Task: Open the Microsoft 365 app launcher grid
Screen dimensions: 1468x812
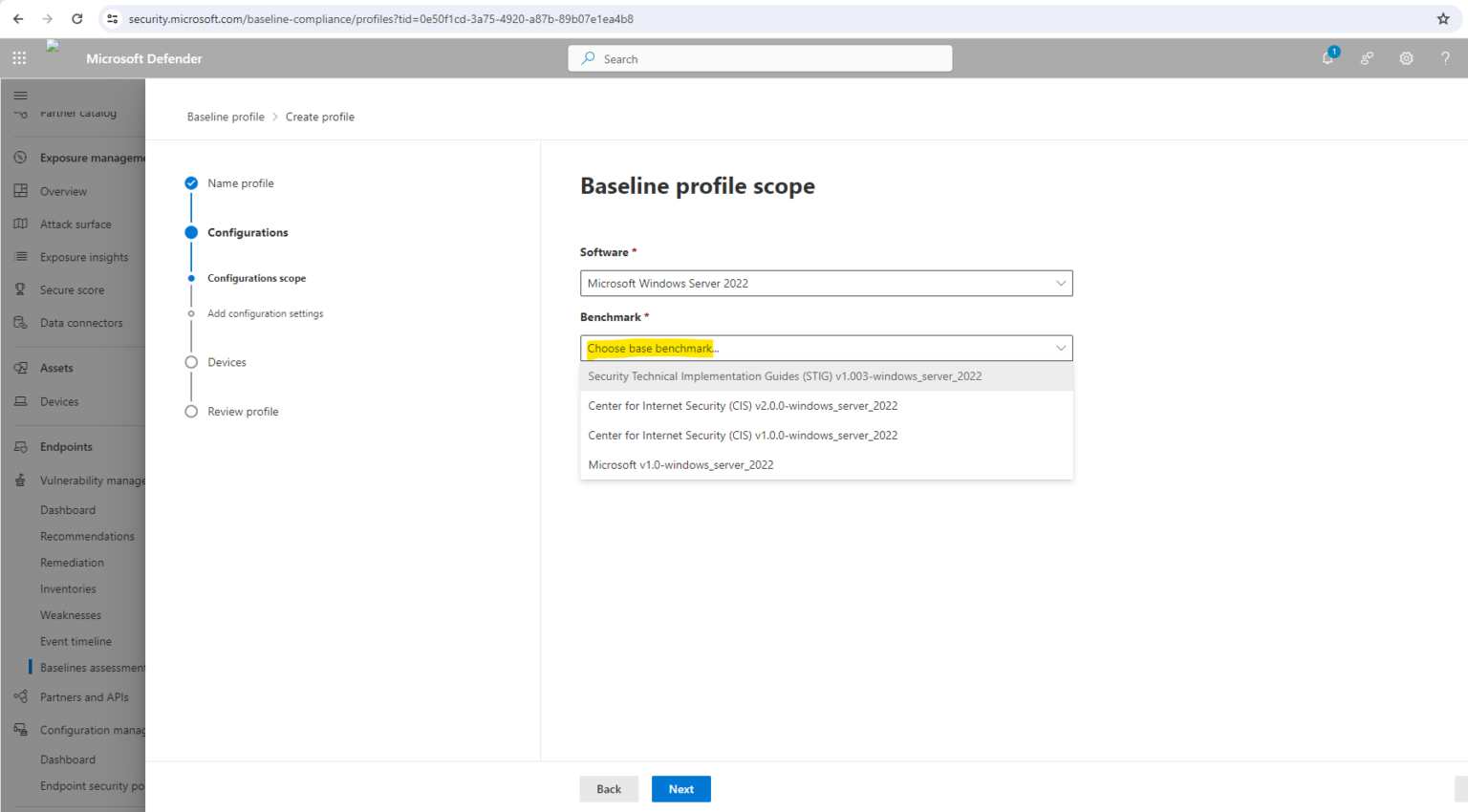Action: click(x=19, y=58)
